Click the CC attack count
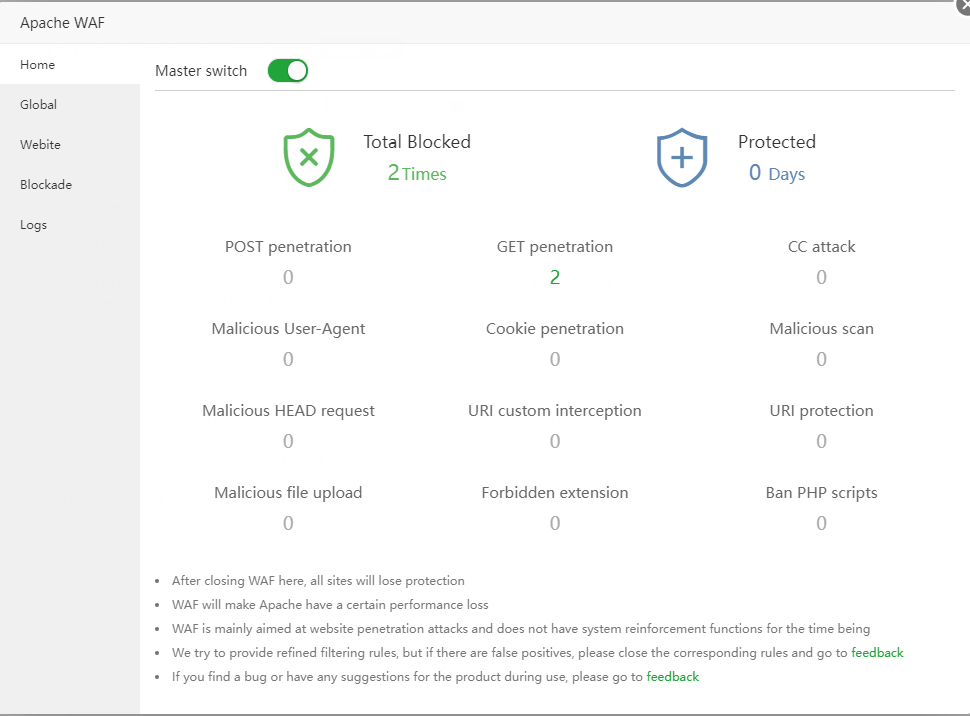970x716 pixels. coord(822,278)
